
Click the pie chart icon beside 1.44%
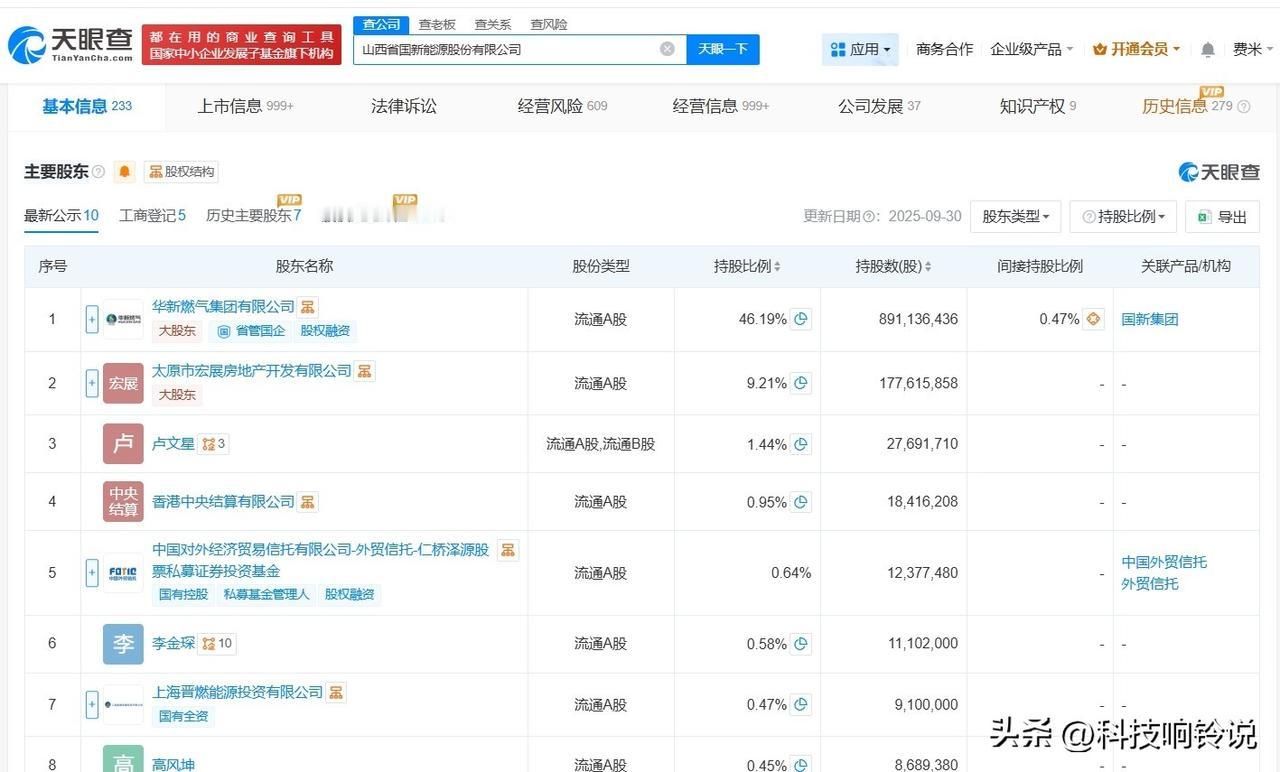[x=801, y=444]
